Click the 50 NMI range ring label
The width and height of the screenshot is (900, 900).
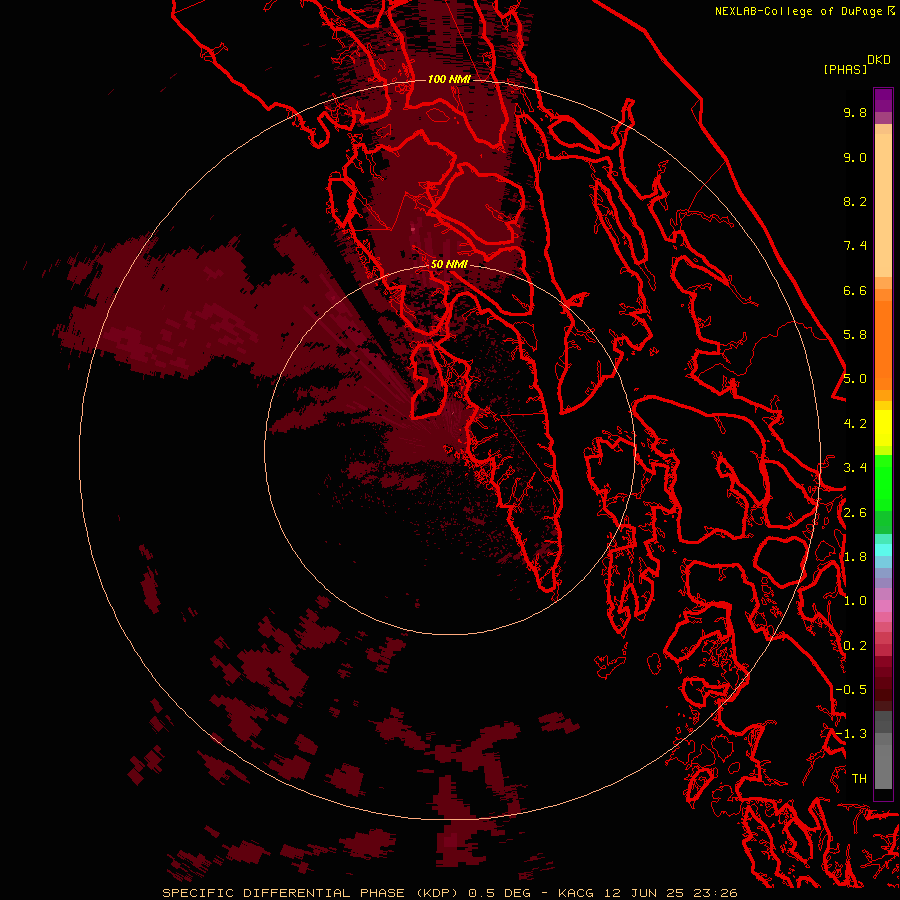coord(449,264)
